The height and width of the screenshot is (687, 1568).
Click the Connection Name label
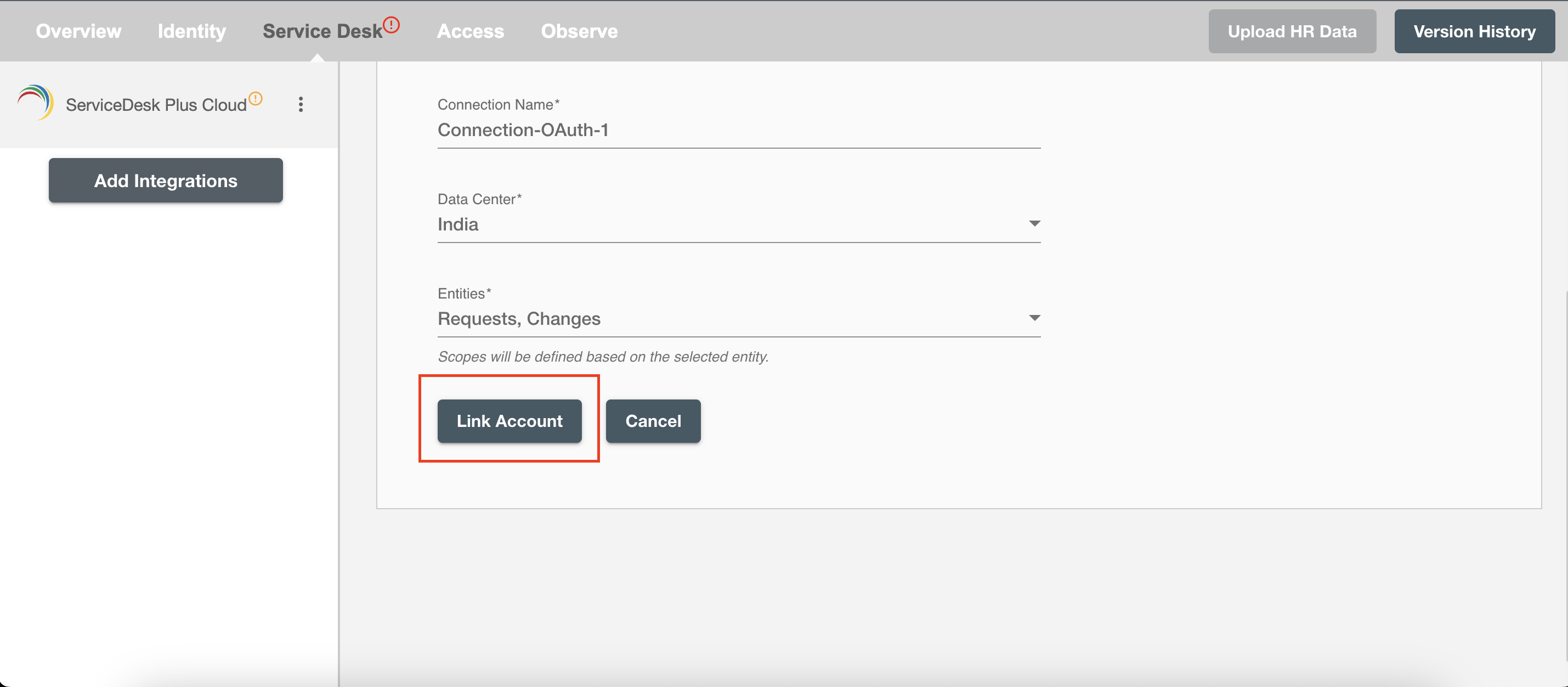tap(498, 104)
